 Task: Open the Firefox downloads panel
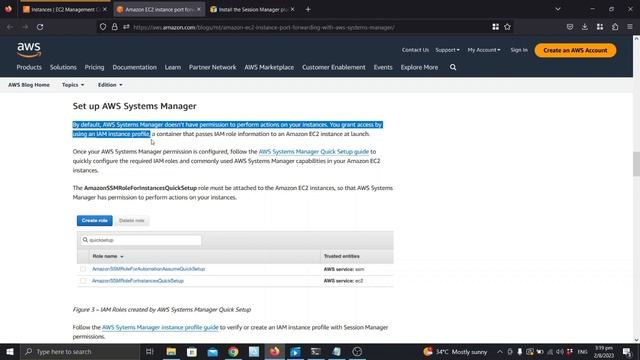pyautogui.click(x=585, y=27)
